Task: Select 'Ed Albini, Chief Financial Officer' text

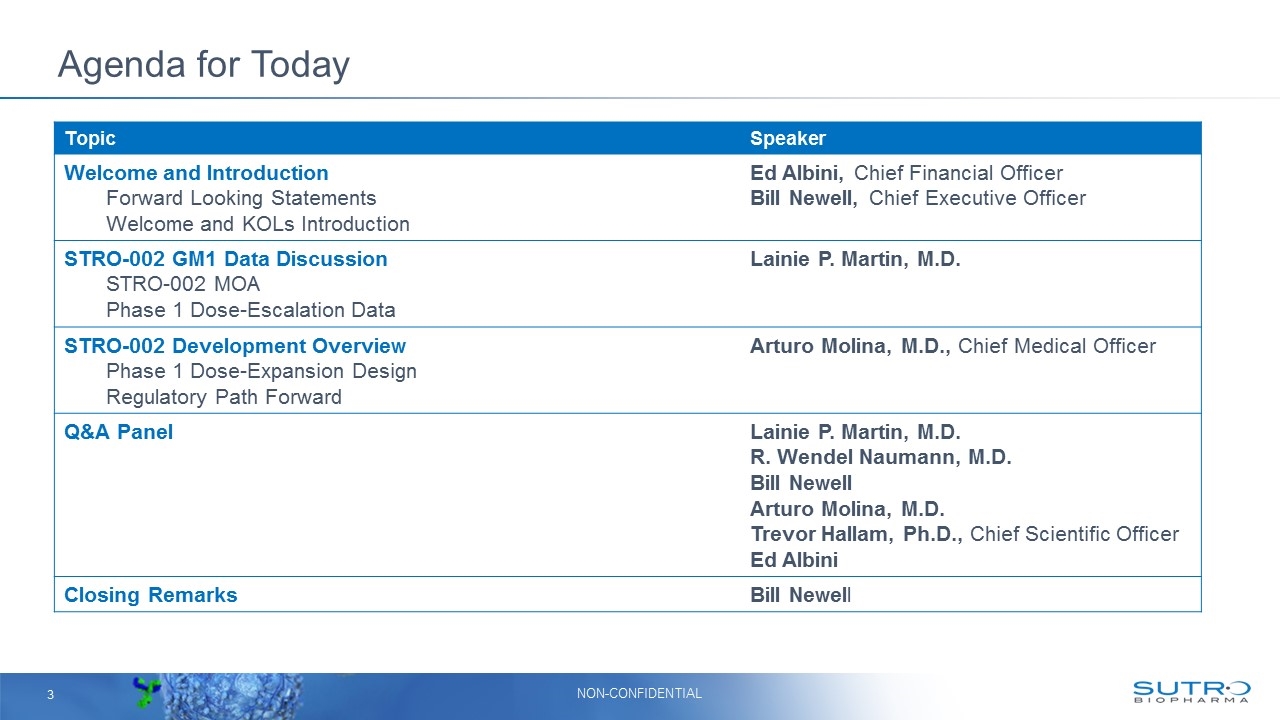Action: click(x=905, y=172)
